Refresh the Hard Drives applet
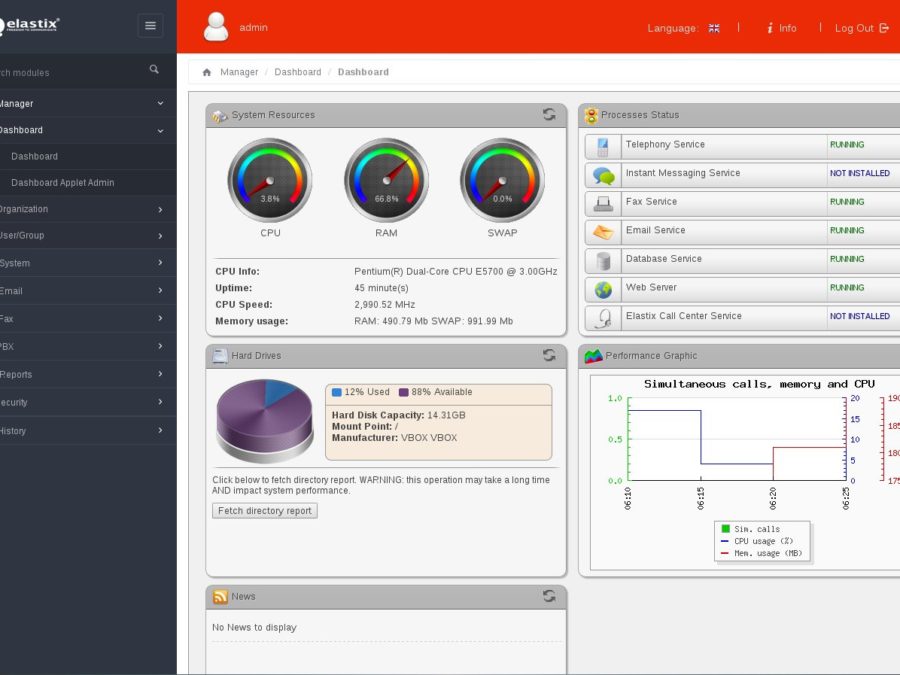Image resolution: width=900 pixels, height=675 pixels. pyautogui.click(x=549, y=355)
